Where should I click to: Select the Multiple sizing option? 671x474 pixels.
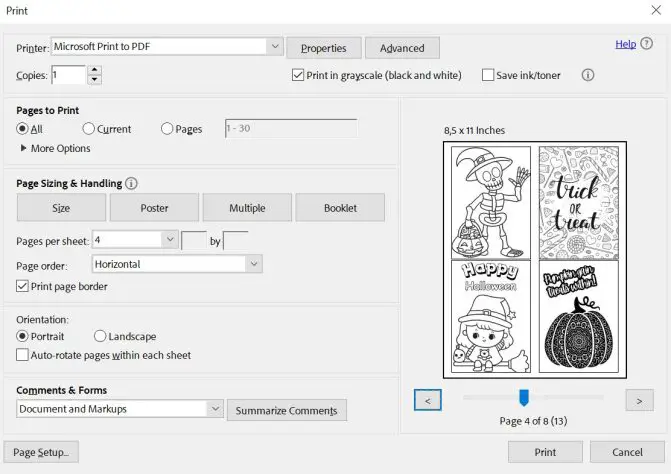click(x=247, y=208)
